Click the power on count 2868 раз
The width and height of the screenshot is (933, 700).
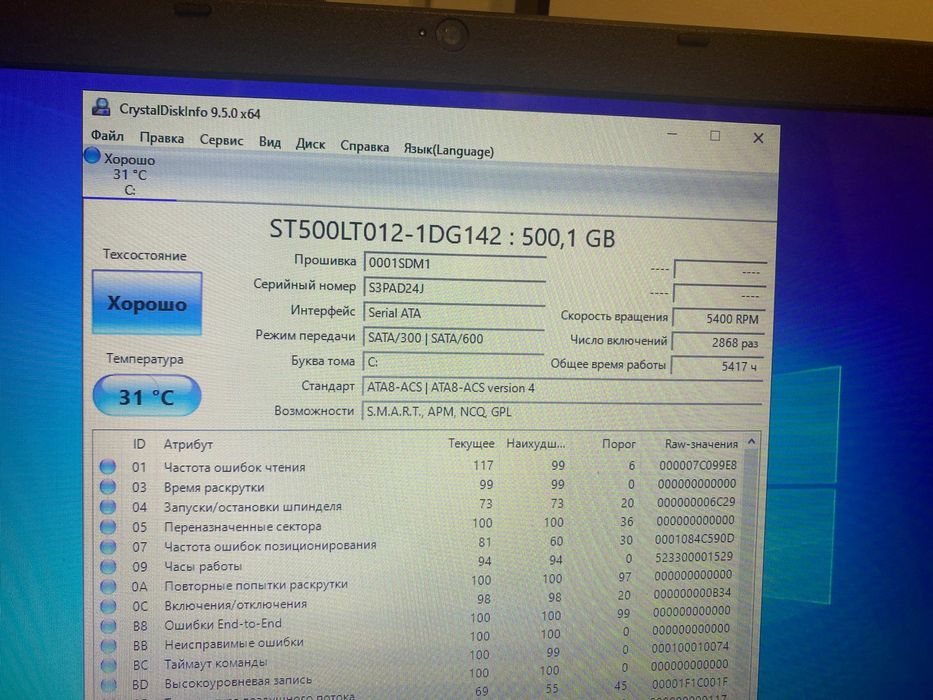tap(718, 343)
